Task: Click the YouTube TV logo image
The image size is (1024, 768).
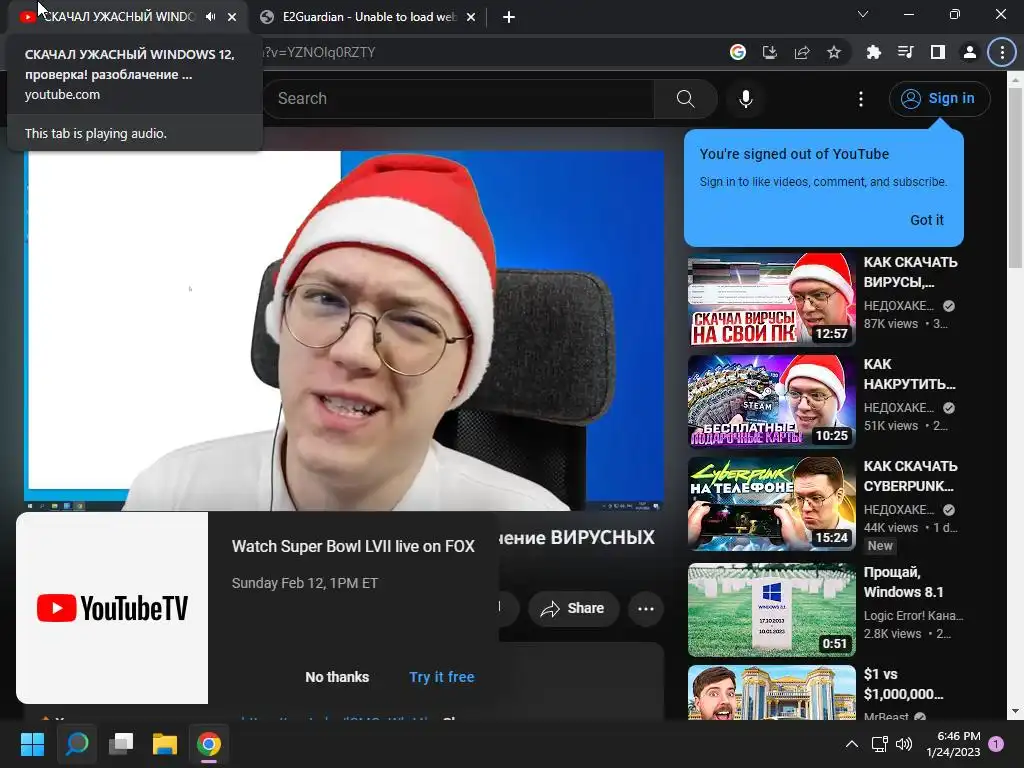Action: coord(112,608)
